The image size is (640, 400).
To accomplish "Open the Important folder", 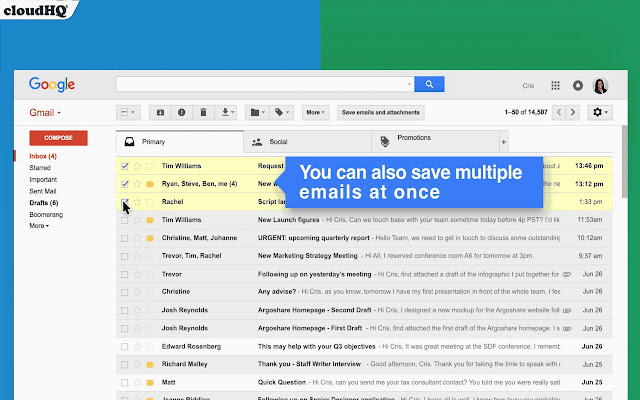I will 43,180.
